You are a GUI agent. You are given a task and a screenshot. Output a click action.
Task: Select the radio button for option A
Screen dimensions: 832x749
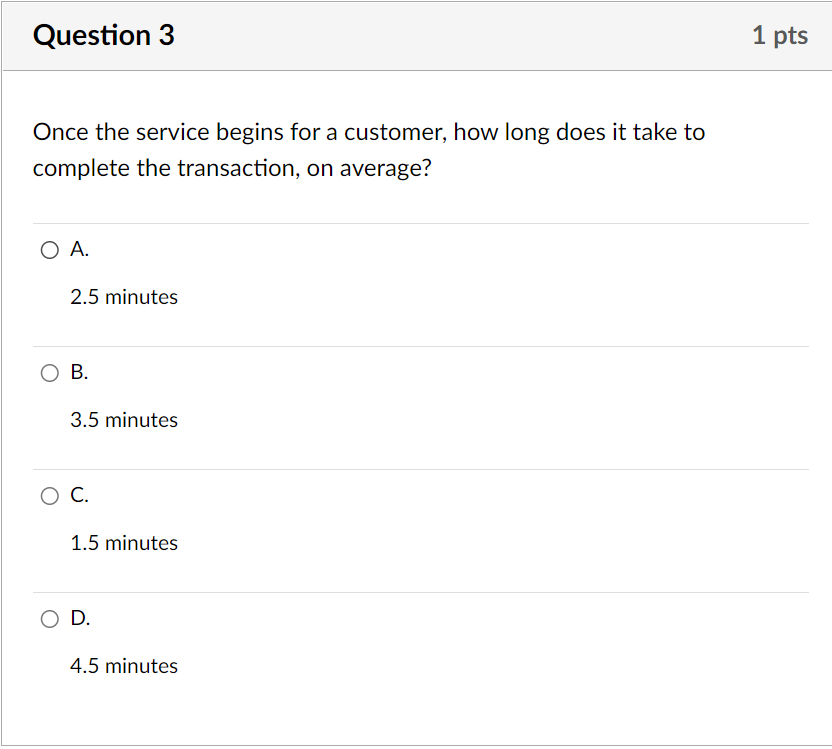49,250
